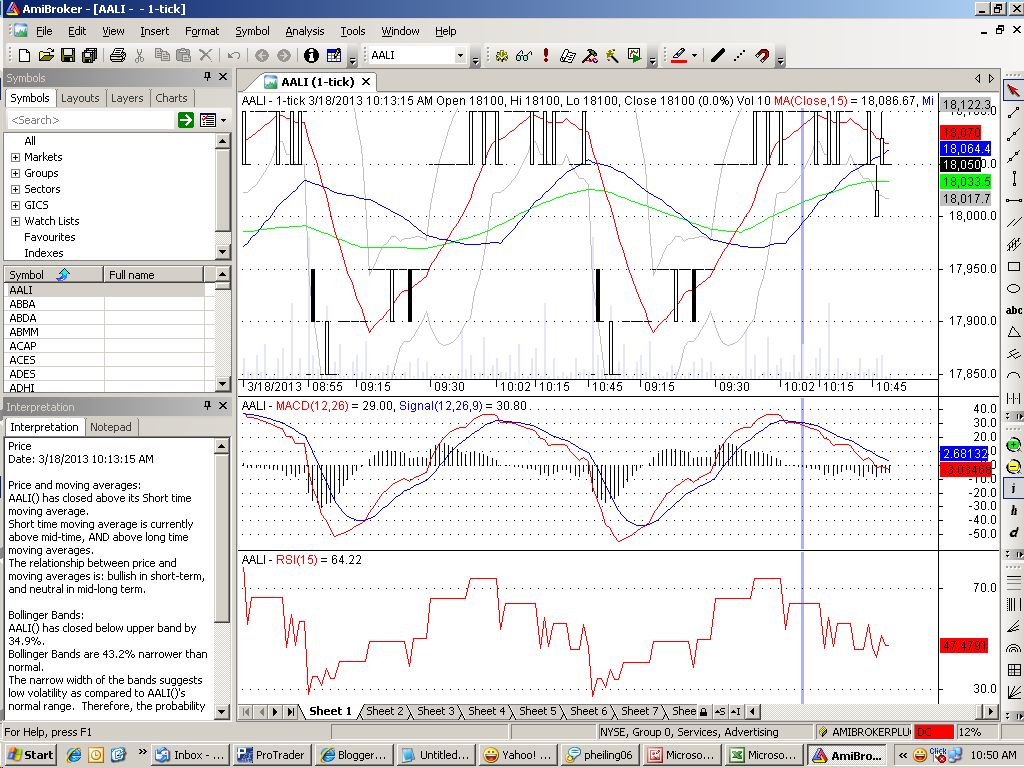Open the Yahoo! taskbar button

tap(518, 755)
